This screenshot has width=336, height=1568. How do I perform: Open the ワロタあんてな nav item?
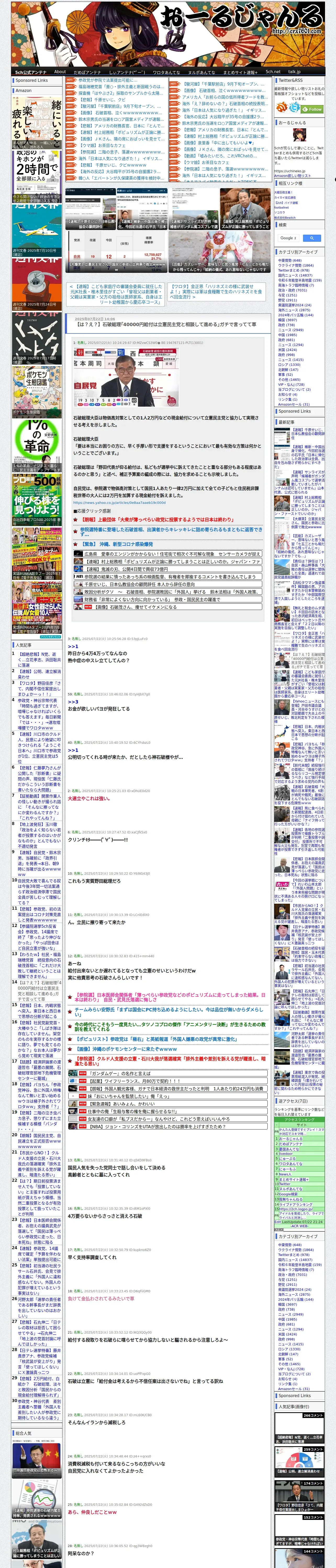coord(166,72)
